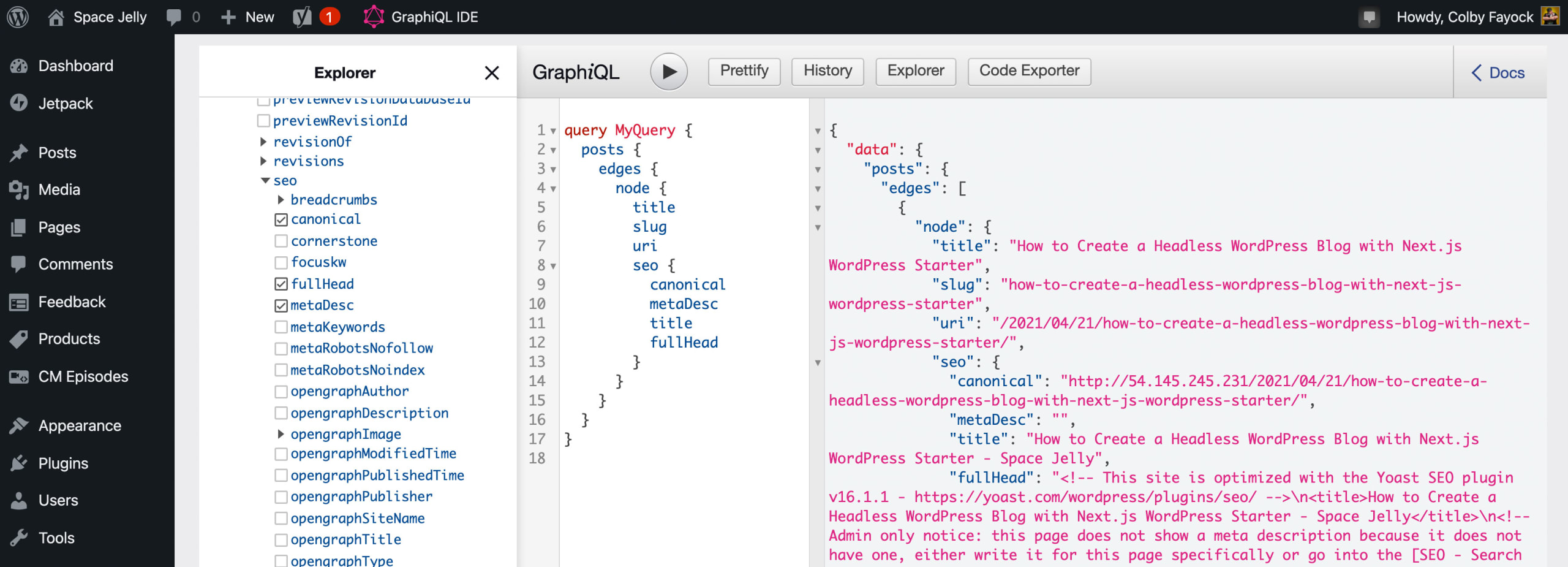The image size is (1568, 567).
Task: Click the Prettify button
Action: click(x=744, y=71)
